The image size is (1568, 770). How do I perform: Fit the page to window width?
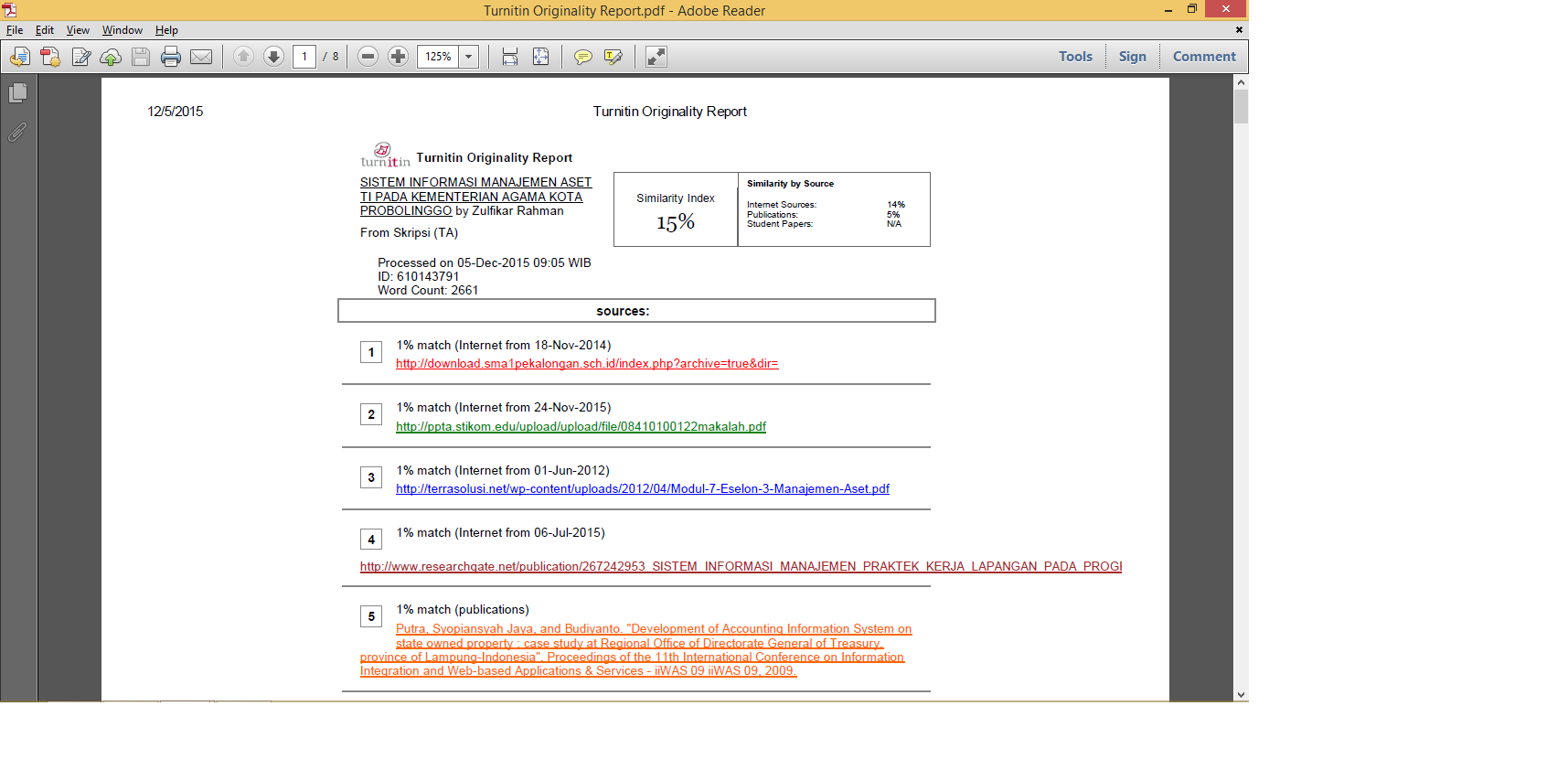(x=510, y=57)
